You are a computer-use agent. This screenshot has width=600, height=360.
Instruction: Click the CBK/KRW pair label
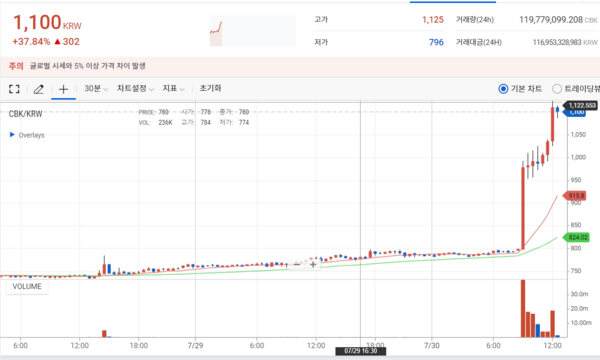coord(25,114)
